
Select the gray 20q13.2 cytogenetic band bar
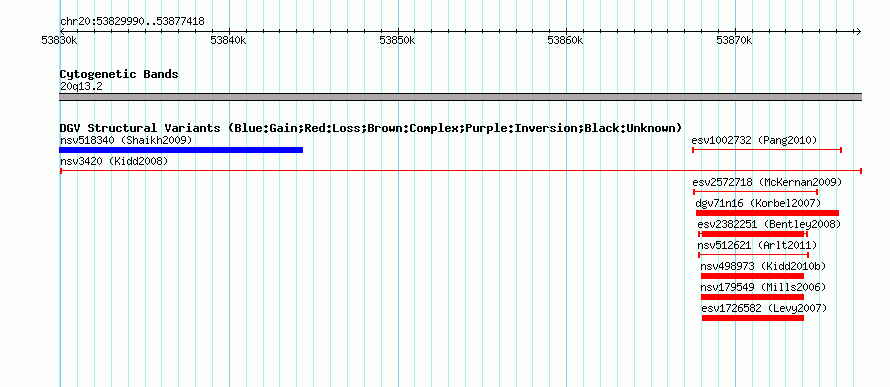pyautogui.click(x=461, y=97)
